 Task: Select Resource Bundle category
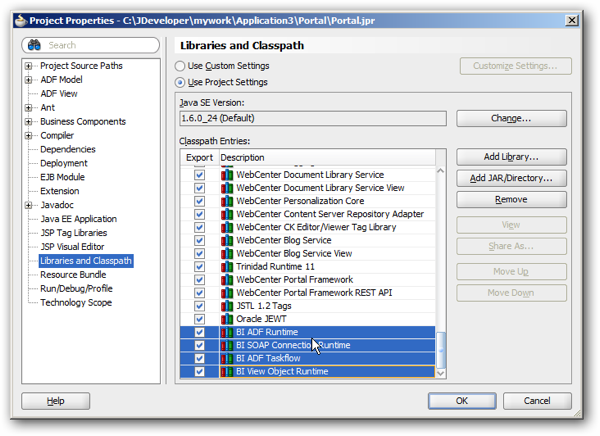(73, 275)
